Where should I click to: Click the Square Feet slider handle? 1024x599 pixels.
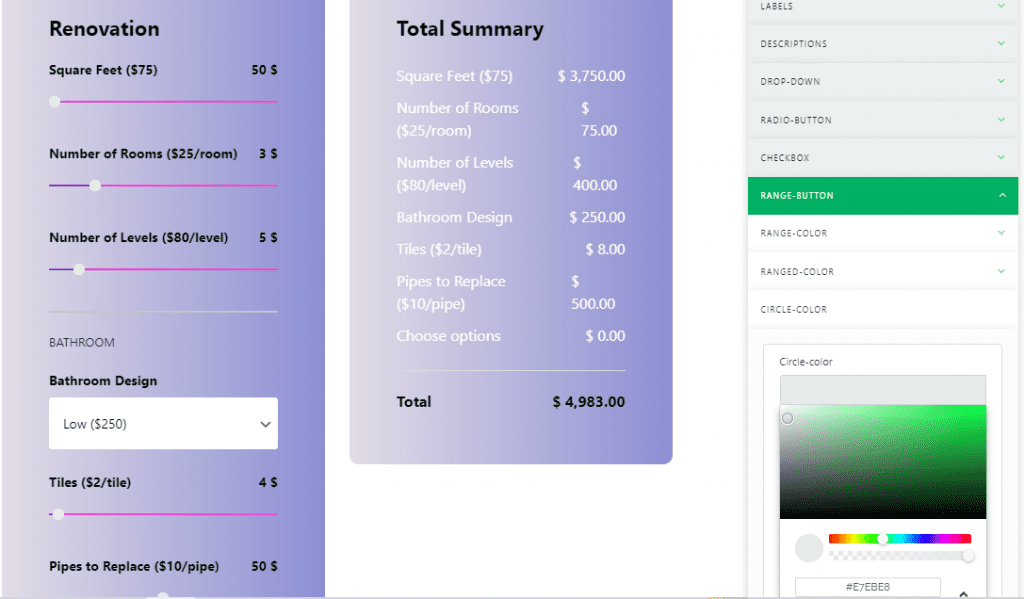55,101
